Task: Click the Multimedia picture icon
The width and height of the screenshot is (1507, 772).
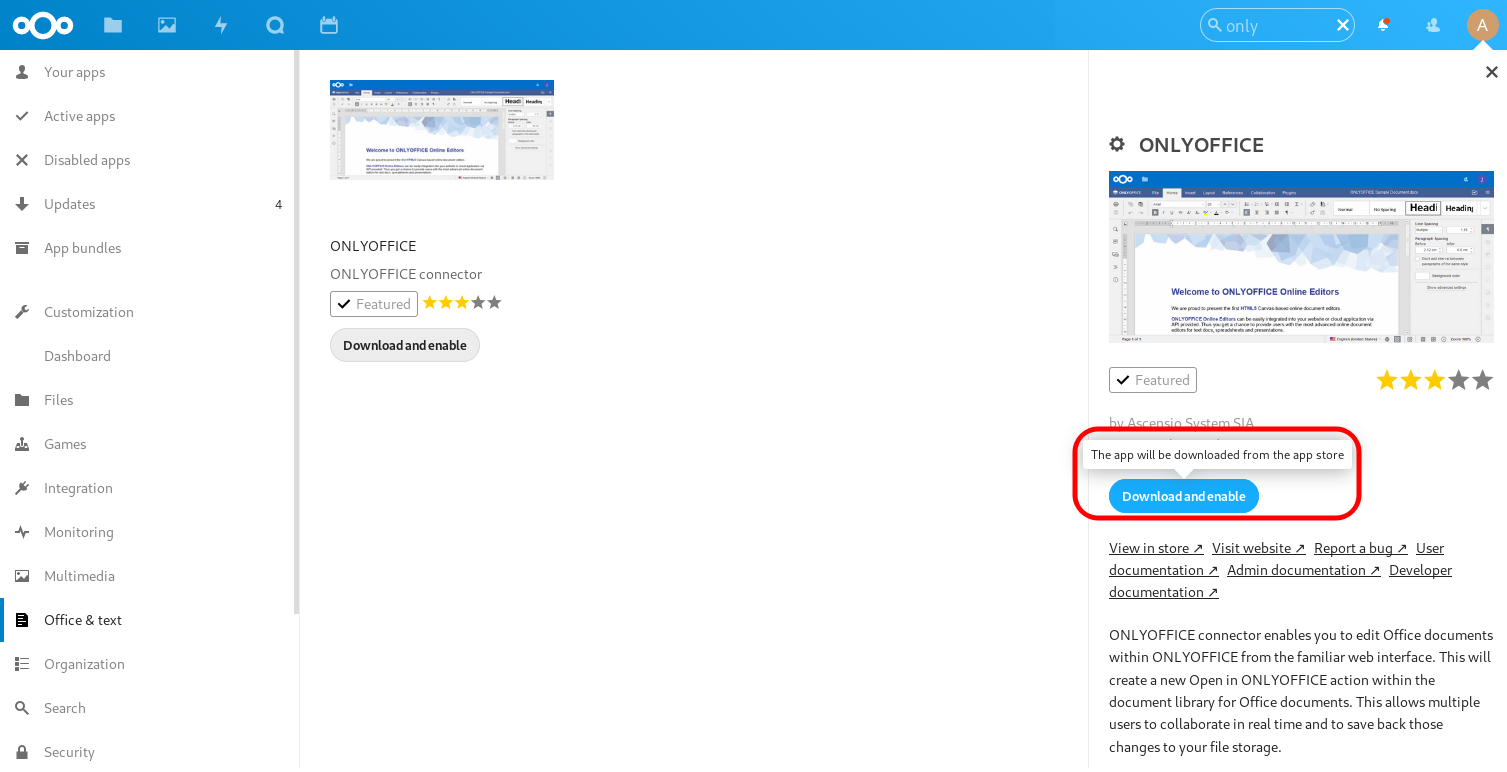Action: pos(22,576)
